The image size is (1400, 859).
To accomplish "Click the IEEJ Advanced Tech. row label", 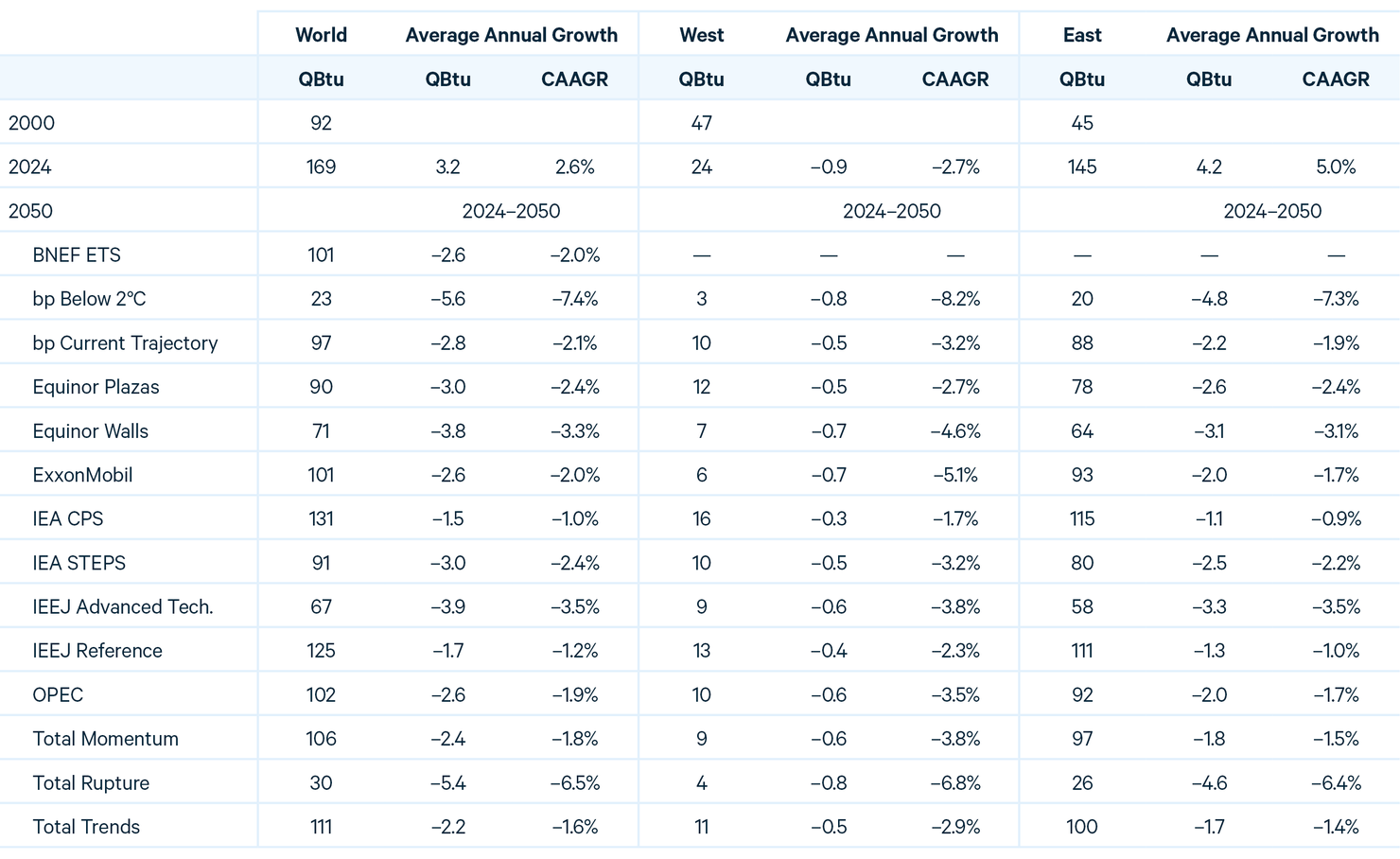I will 123,607.
